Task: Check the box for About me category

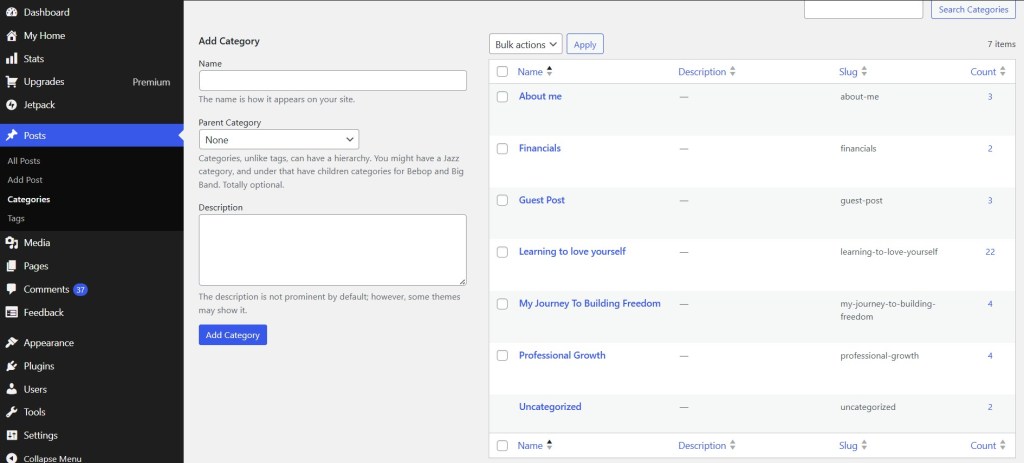Action: pos(502,97)
